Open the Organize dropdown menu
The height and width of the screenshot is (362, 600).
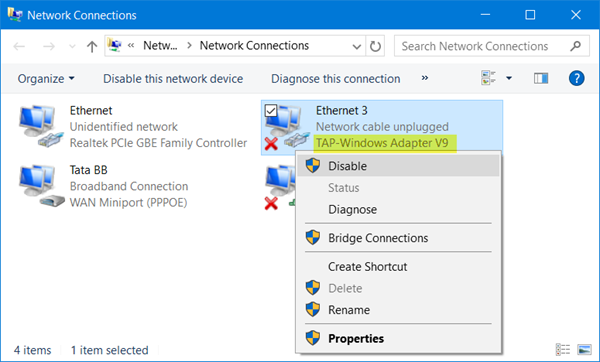[46, 79]
